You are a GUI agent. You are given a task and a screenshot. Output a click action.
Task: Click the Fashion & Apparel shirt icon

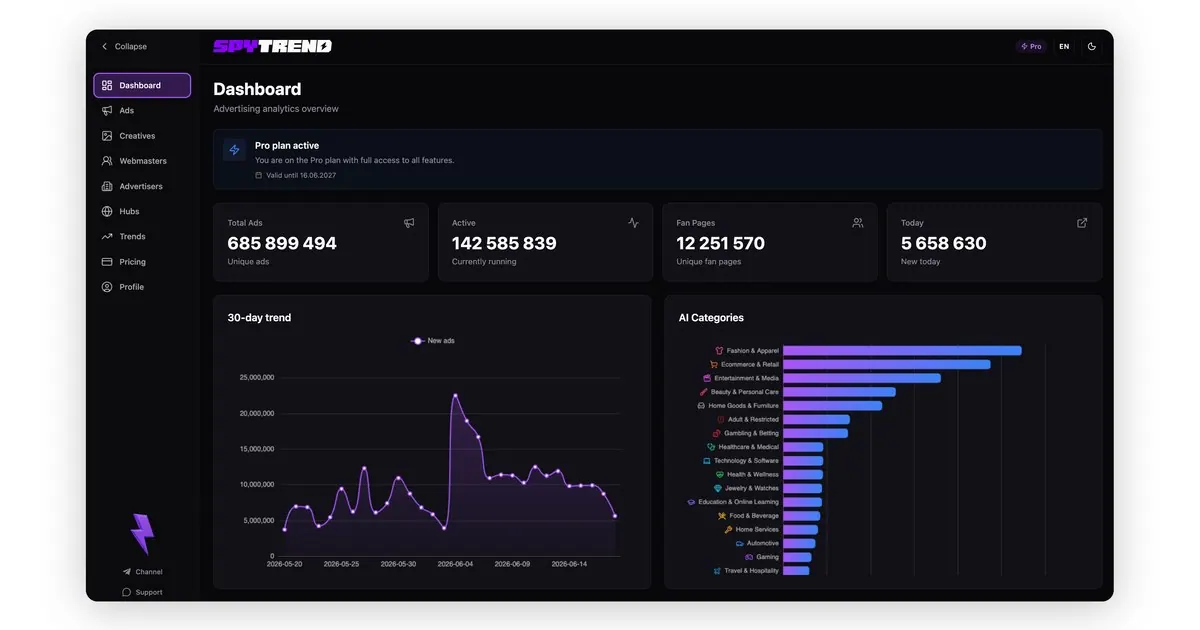(719, 351)
